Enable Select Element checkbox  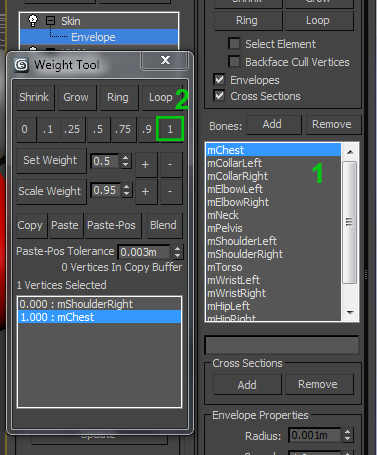click(234, 44)
